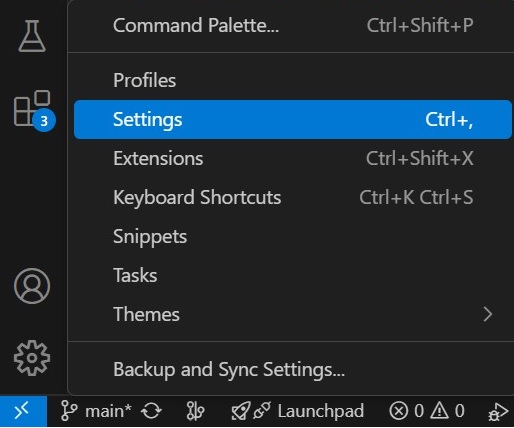Open the remote window indicator

23,411
